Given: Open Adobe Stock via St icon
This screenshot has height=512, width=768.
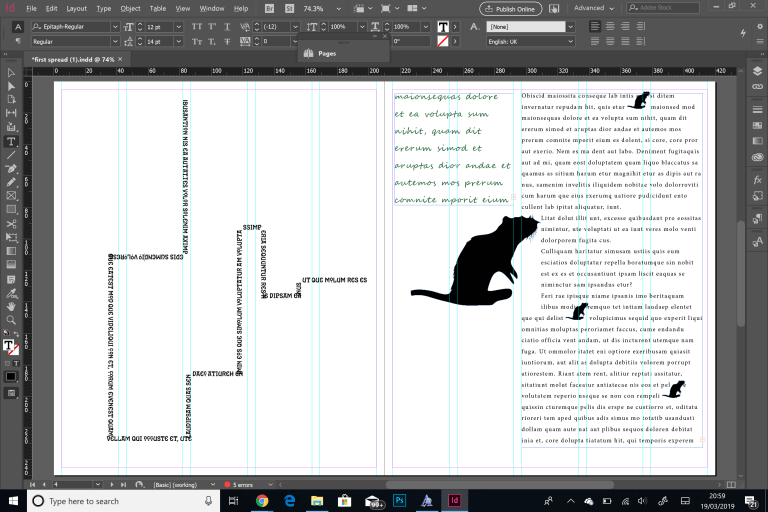Looking at the screenshot, I should [x=288, y=8].
